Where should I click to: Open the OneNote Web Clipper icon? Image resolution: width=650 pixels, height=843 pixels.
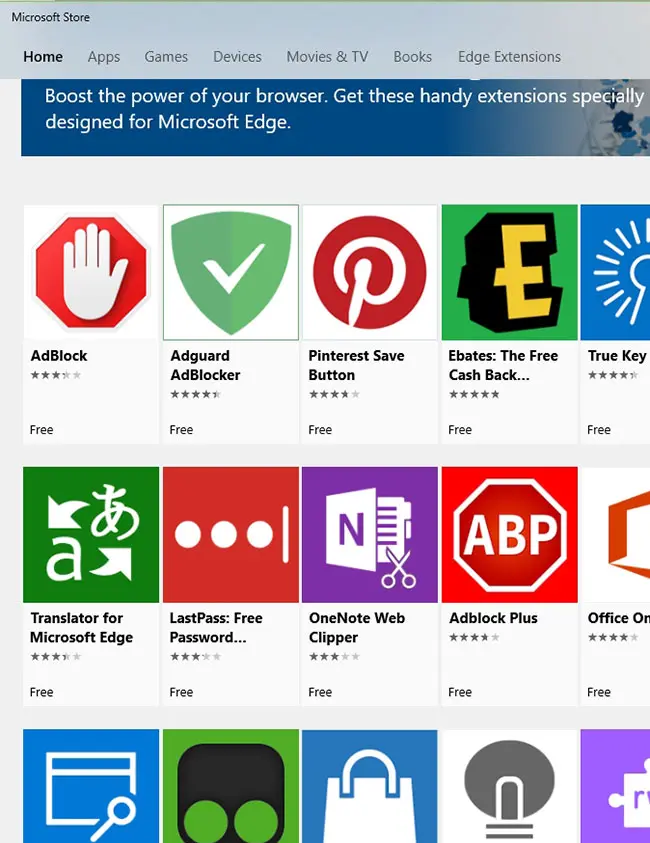click(x=369, y=535)
